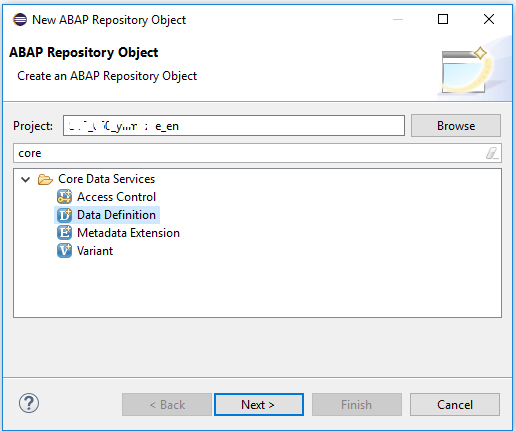Clear the filter text with eraser icon
This screenshot has height=431, width=516.
(492, 153)
